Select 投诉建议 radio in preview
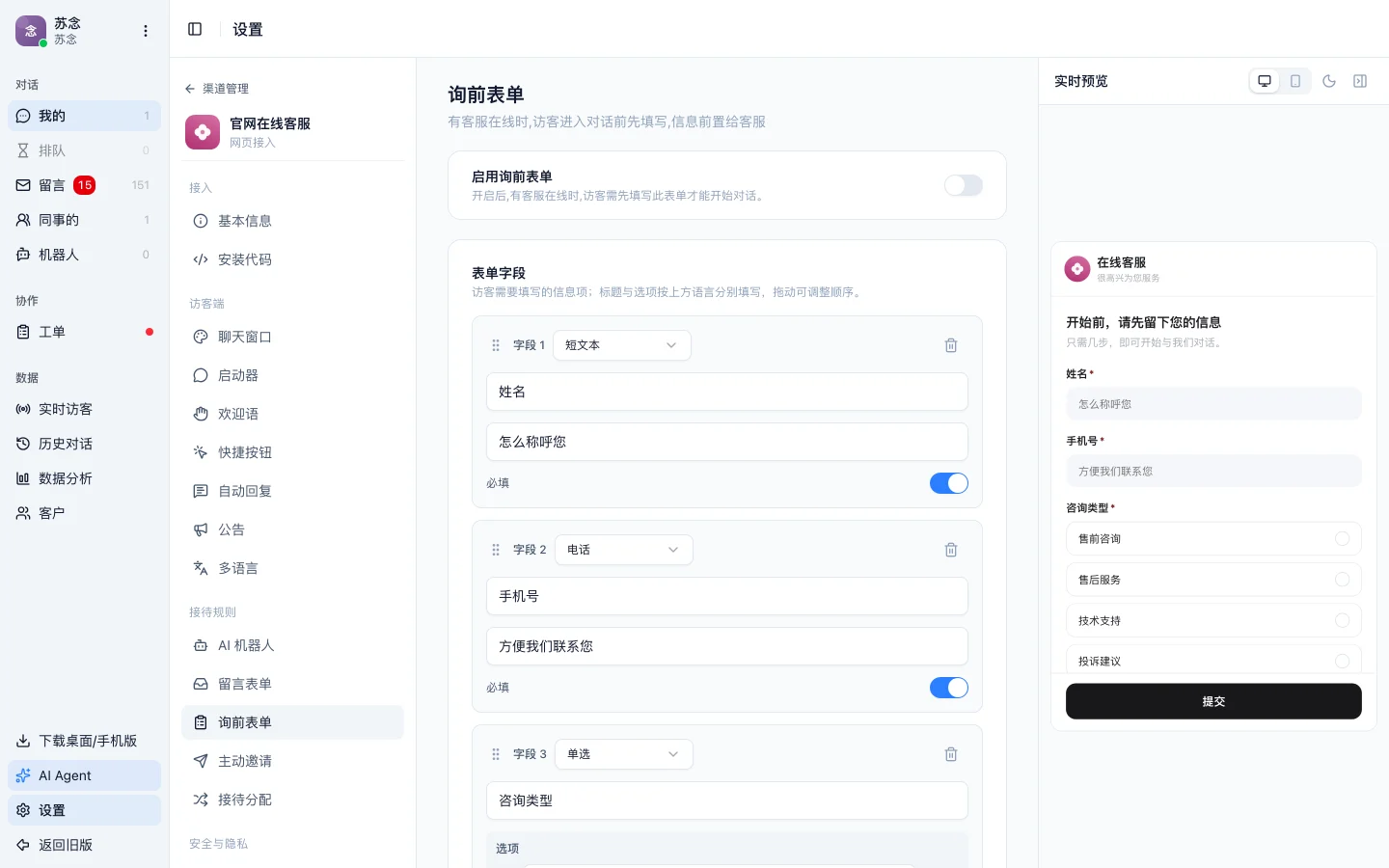Image resolution: width=1389 pixels, height=868 pixels. tap(1342, 661)
